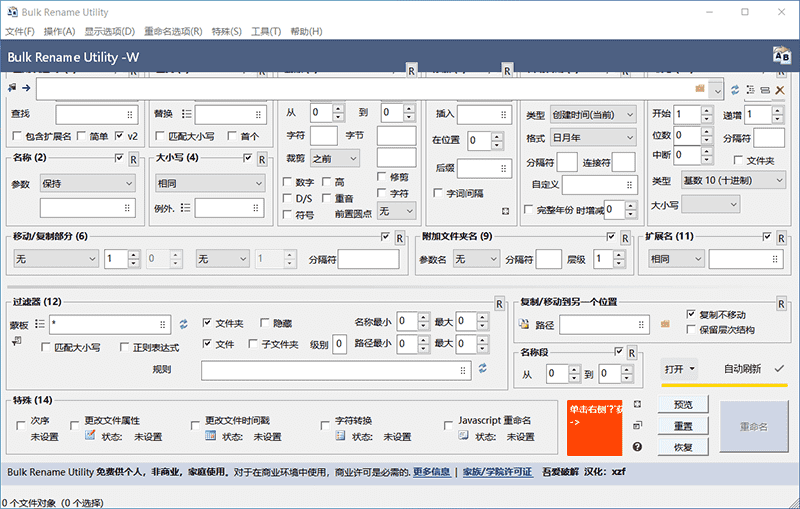Open 前置圆点 dropdown showing 无
Screen dimensions: 800x509
[396, 211]
